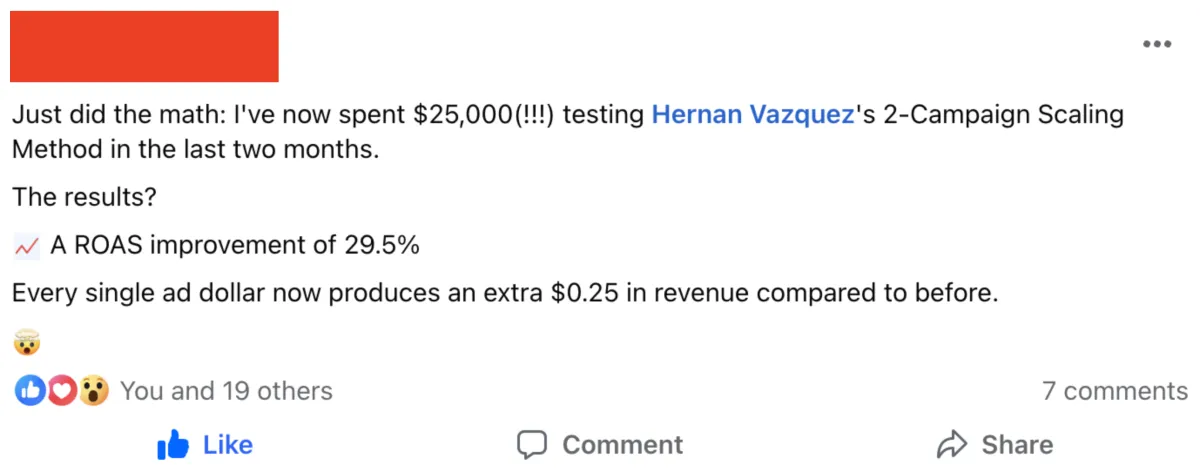Open the three-dot post options menu
Screen dimensions: 1200x475
[1157, 45]
